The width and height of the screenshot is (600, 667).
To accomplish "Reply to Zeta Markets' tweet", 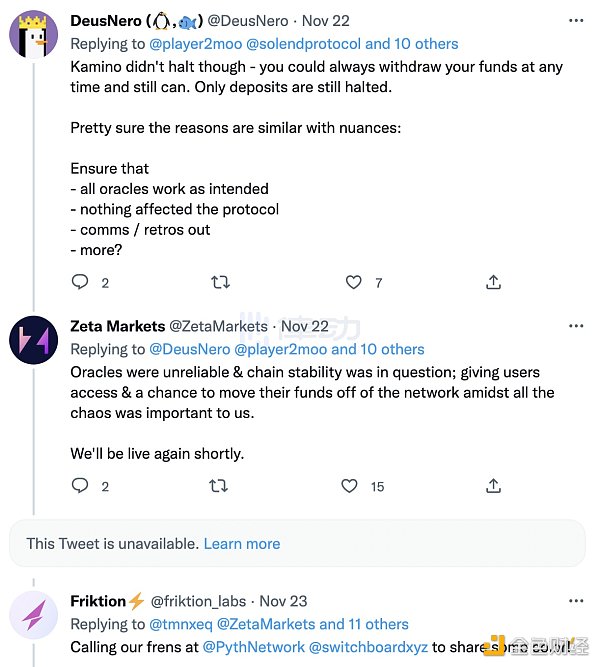I will pos(82,486).
